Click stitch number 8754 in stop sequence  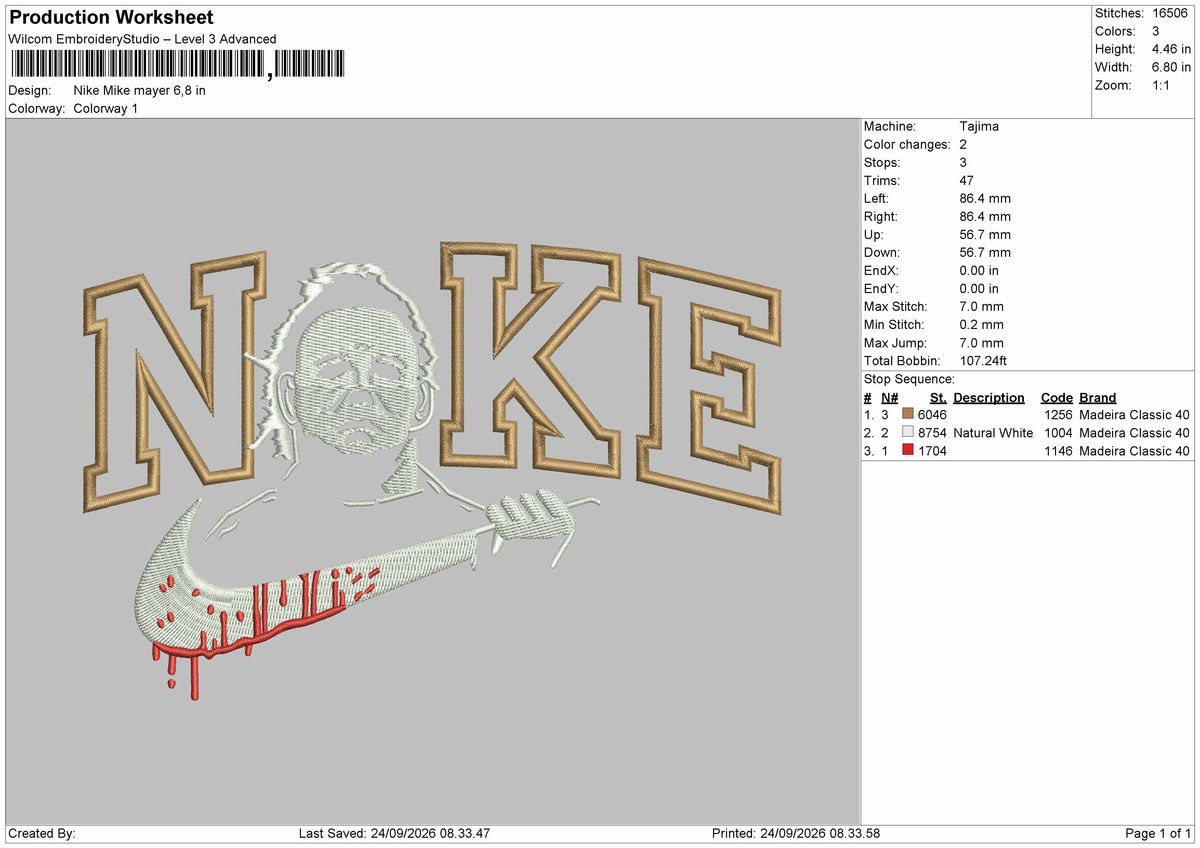932,433
